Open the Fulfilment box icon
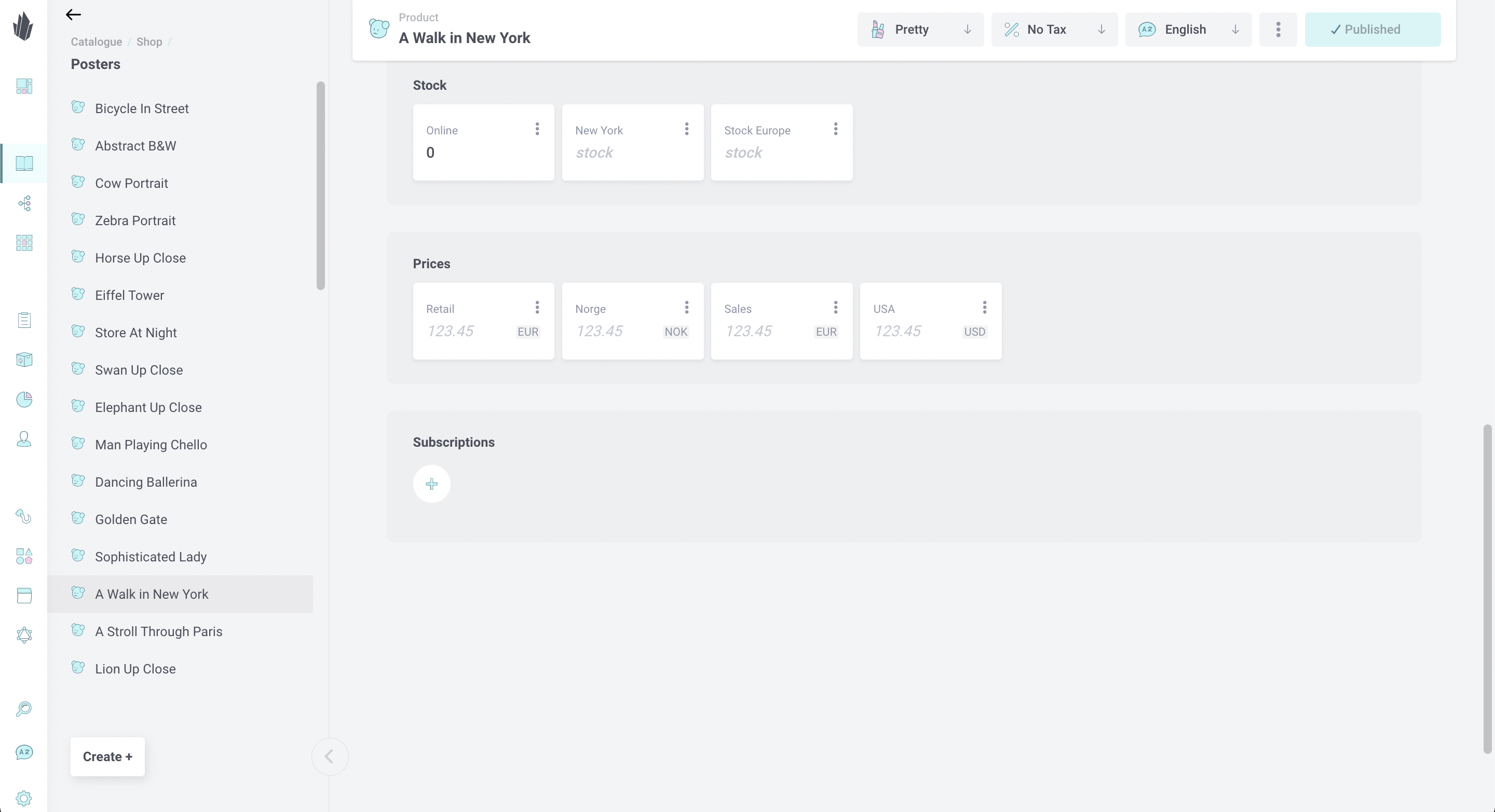Image resolution: width=1495 pixels, height=812 pixels. point(24,360)
